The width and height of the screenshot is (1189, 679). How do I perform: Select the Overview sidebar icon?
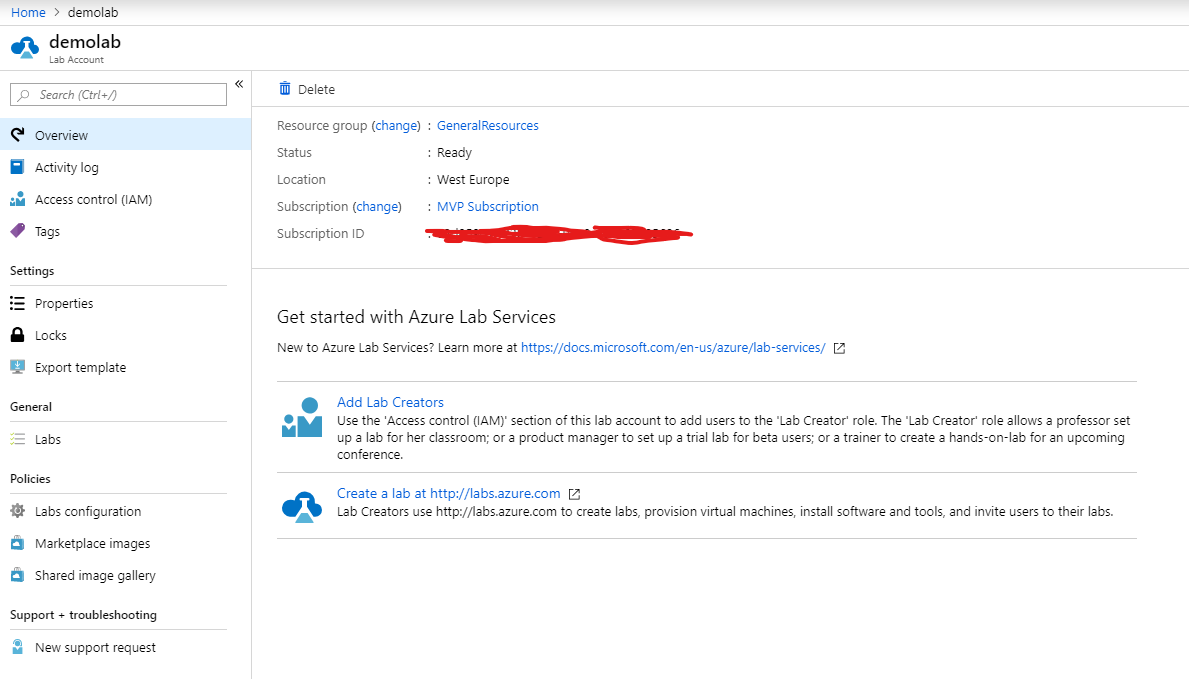pos(16,134)
